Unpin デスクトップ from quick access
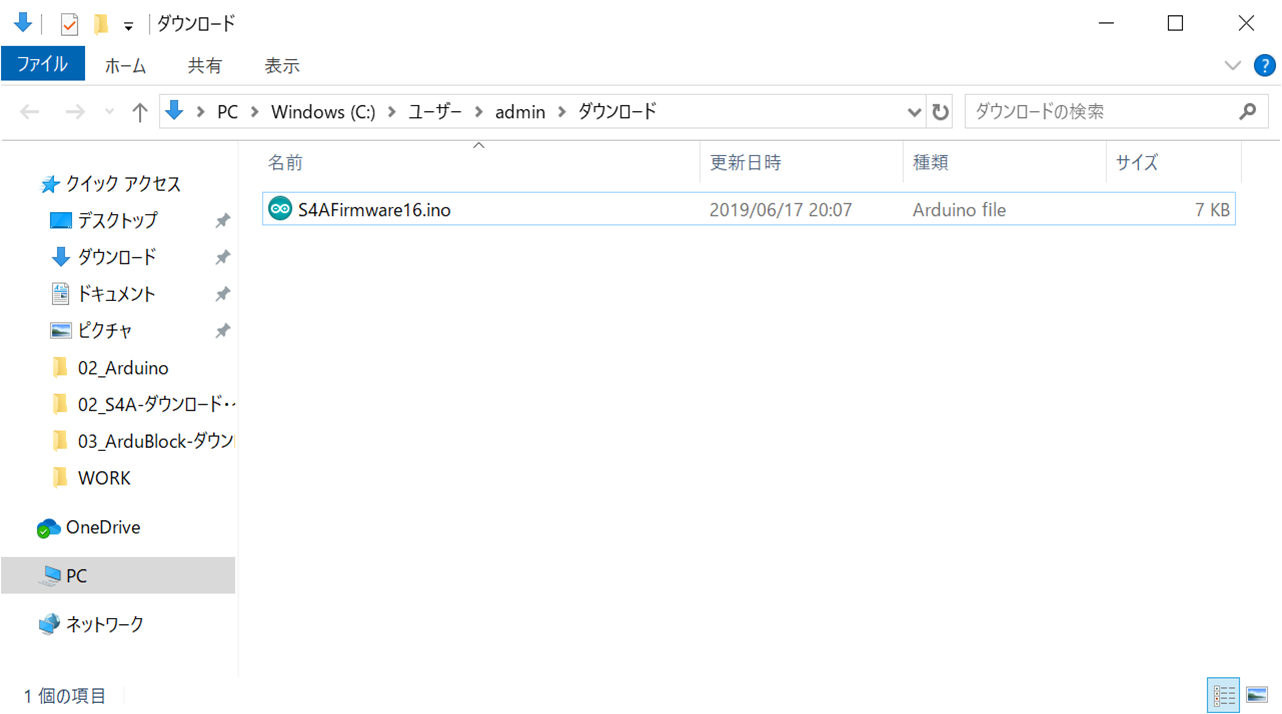 (x=221, y=220)
